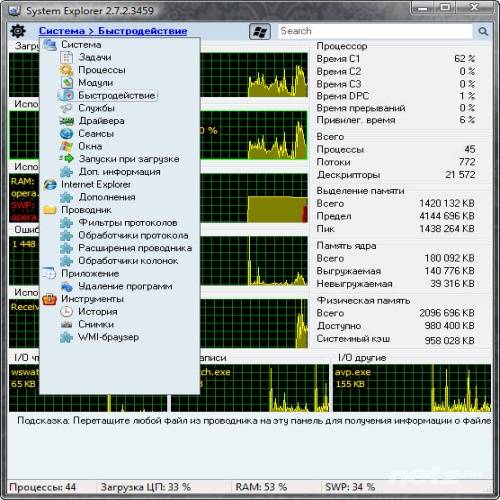Image resolution: width=500 pixels, height=500 pixels.
Task: Open the WMI-браузер entry
Action: (x=109, y=337)
